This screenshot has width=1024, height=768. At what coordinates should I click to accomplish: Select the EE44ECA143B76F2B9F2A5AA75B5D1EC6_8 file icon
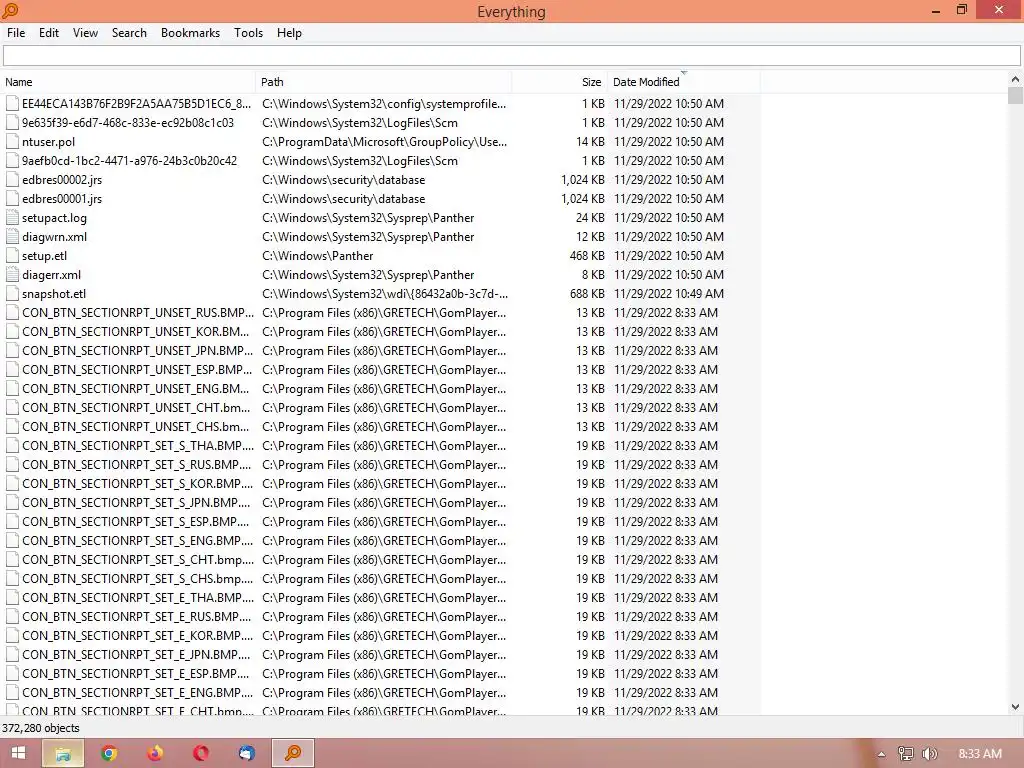point(12,104)
